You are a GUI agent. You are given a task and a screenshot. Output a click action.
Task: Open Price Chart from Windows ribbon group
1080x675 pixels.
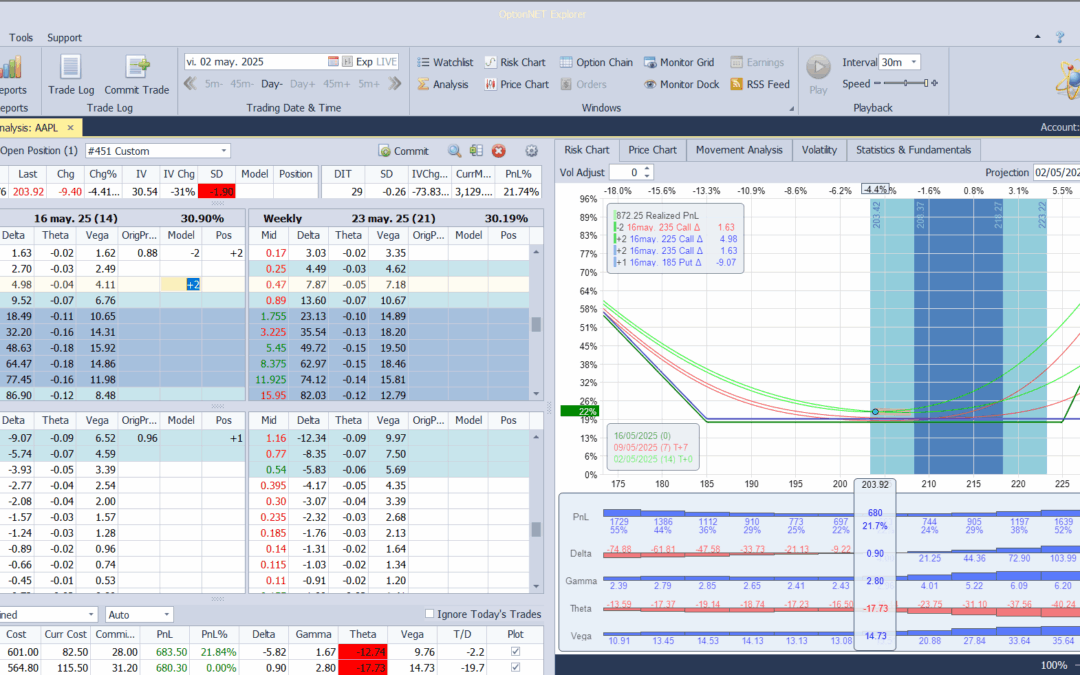pos(517,84)
